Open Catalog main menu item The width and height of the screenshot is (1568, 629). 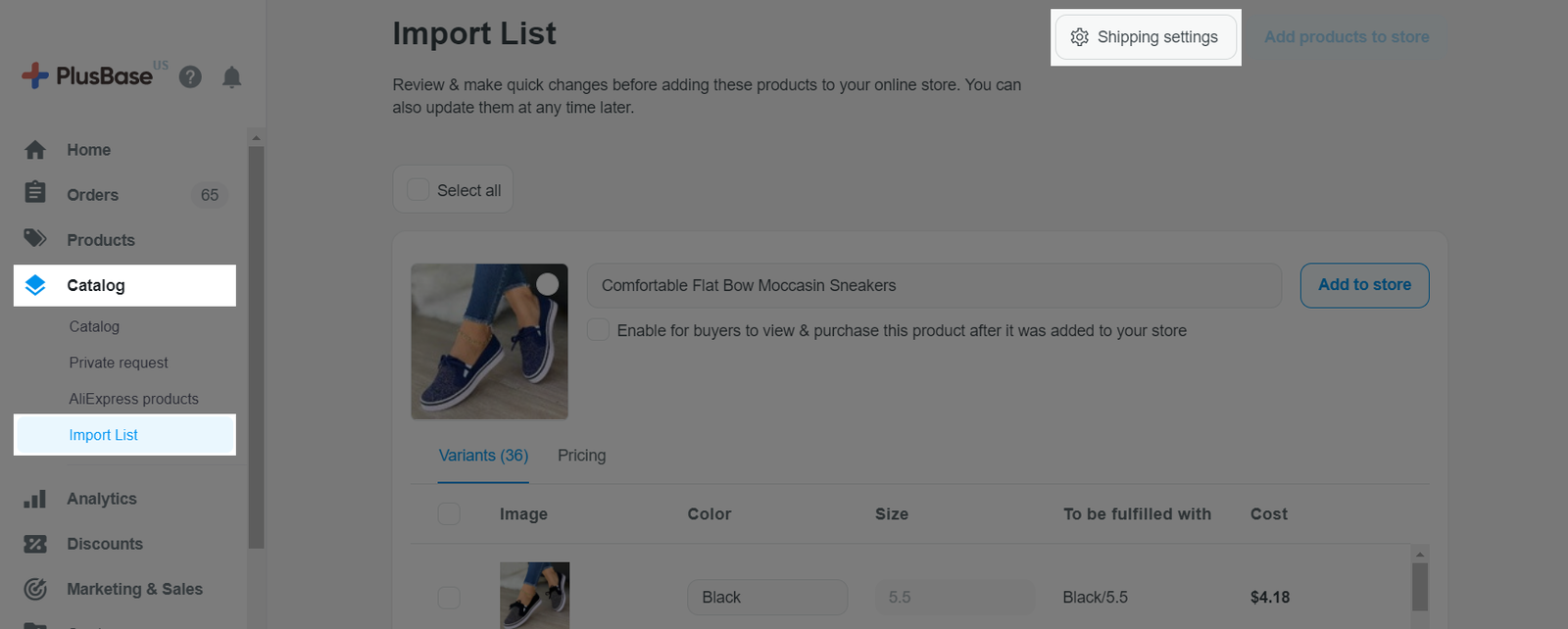click(x=124, y=285)
